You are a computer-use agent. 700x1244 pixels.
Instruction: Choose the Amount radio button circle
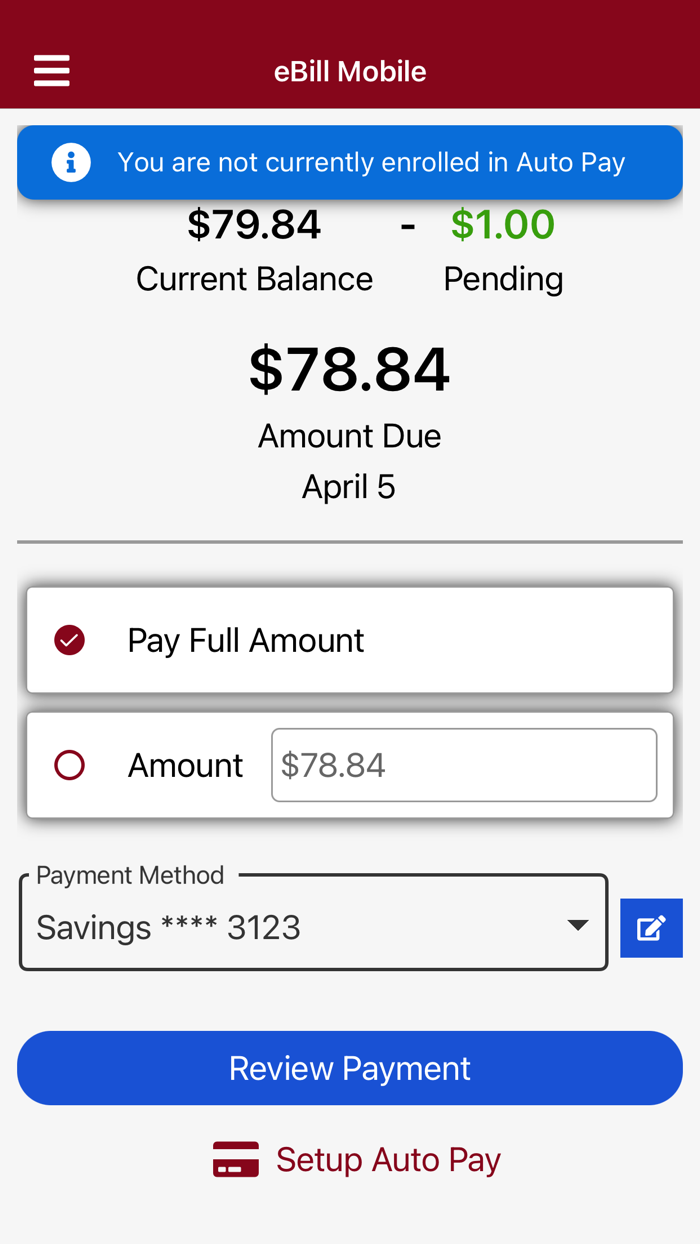pos(68,764)
